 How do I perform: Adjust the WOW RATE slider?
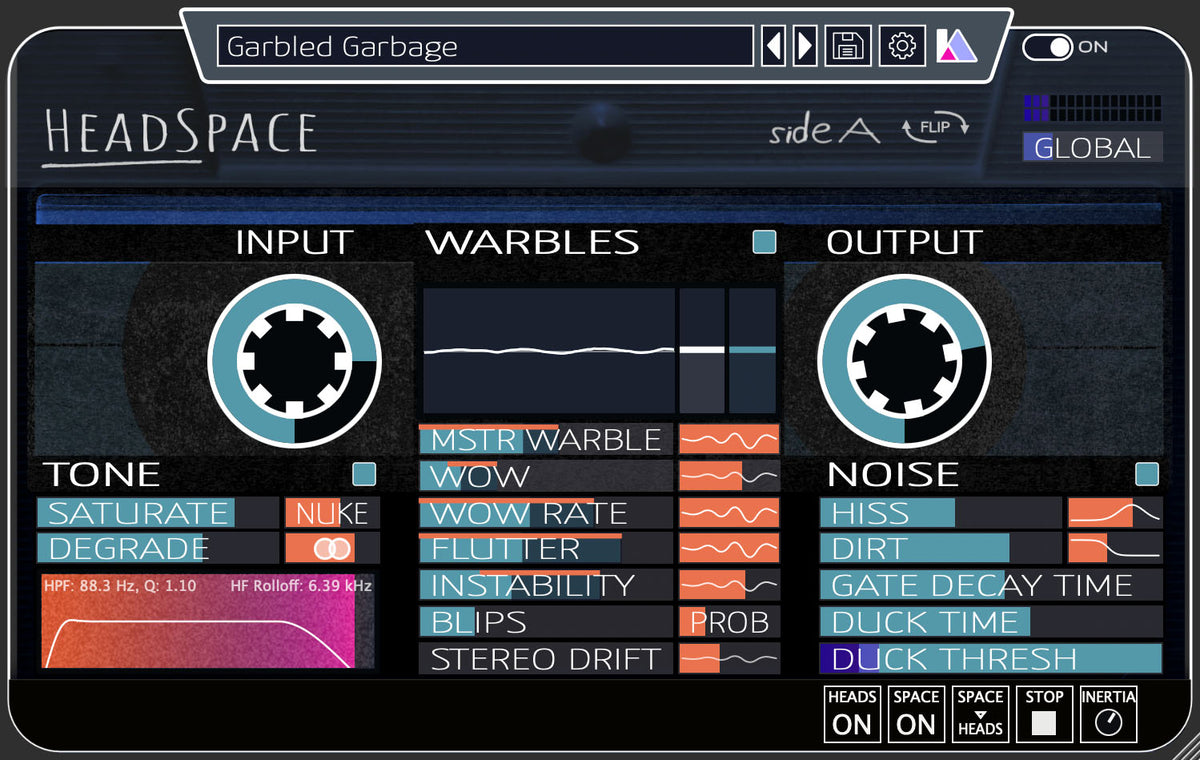click(x=546, y=512)
